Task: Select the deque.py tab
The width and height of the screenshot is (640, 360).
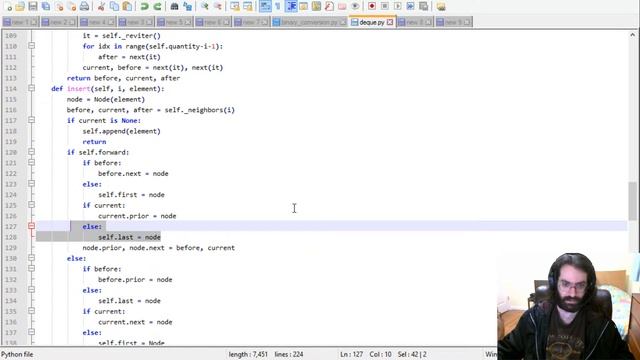Action: (x=372, y=22)
